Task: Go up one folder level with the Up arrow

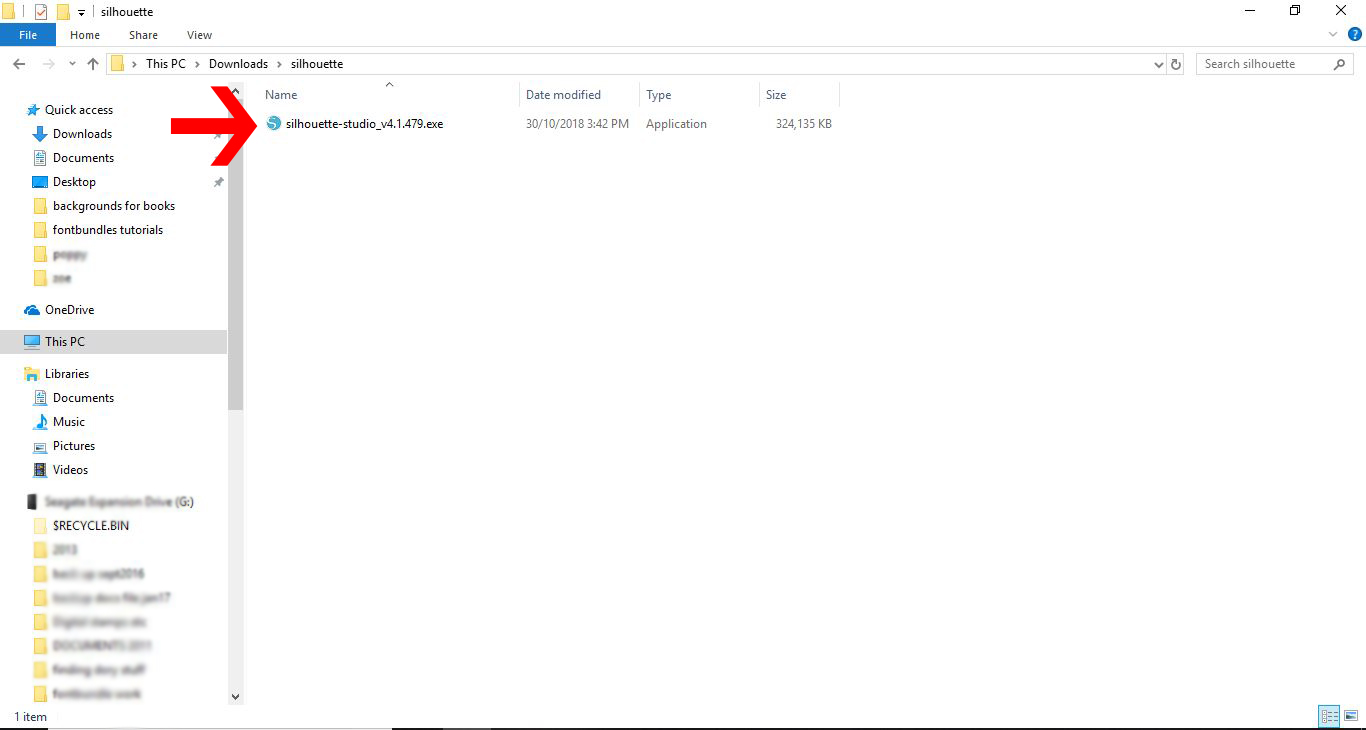Action: tap(93, 64)
